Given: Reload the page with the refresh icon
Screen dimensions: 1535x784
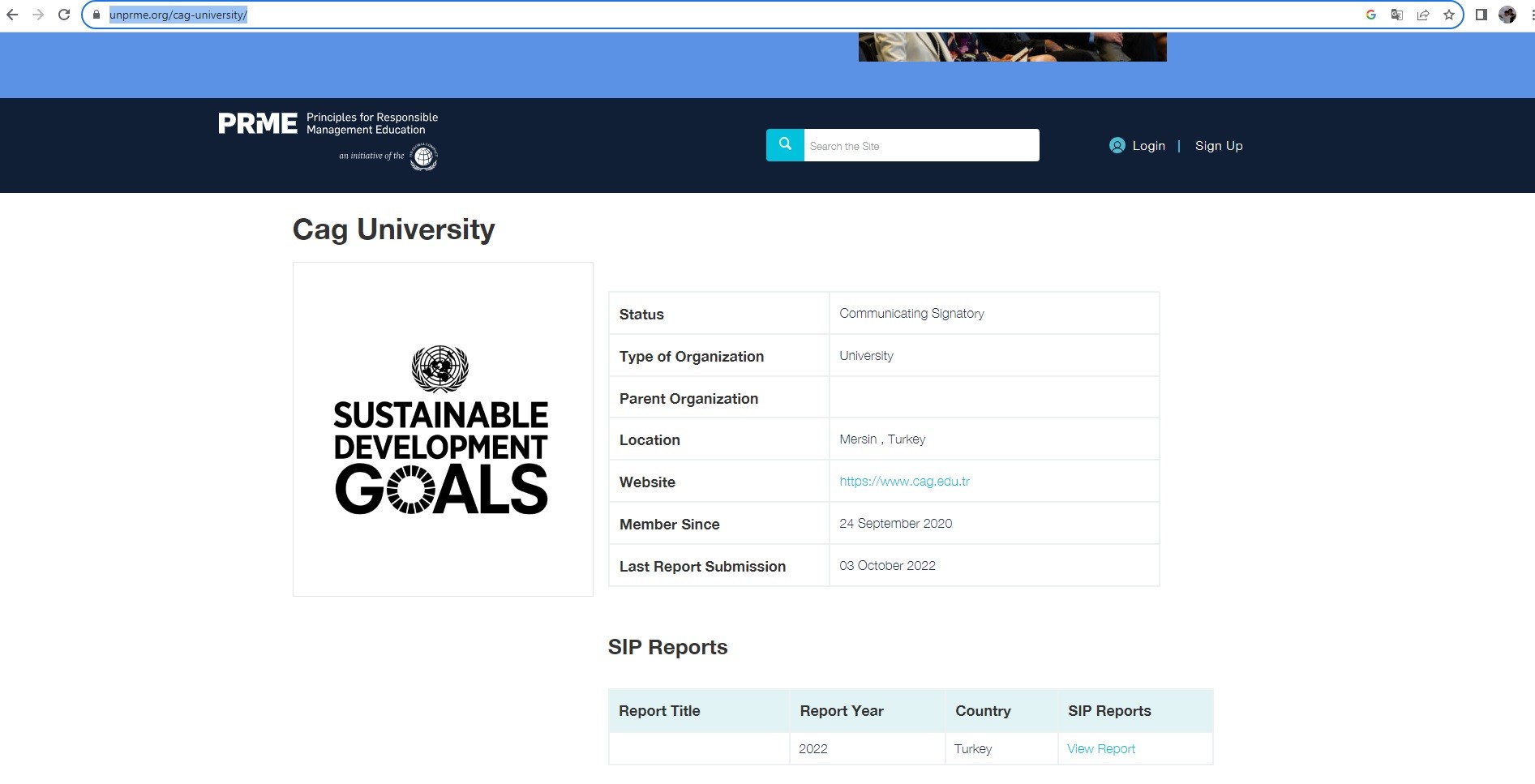Looking at the screenshot, I should (x=64, y=15).
